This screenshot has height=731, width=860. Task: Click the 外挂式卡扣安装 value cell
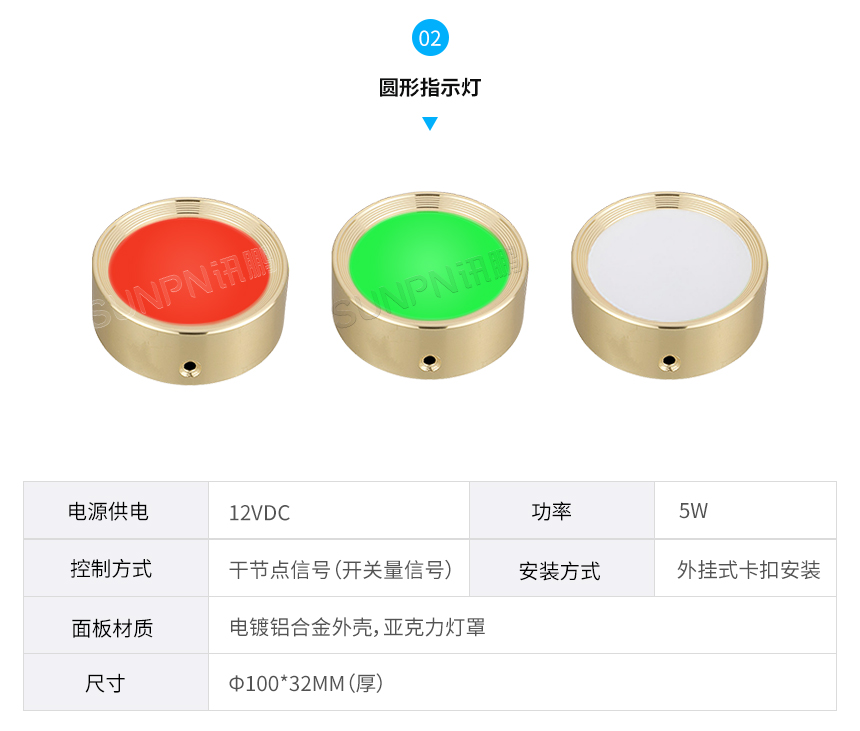(745, 568)
